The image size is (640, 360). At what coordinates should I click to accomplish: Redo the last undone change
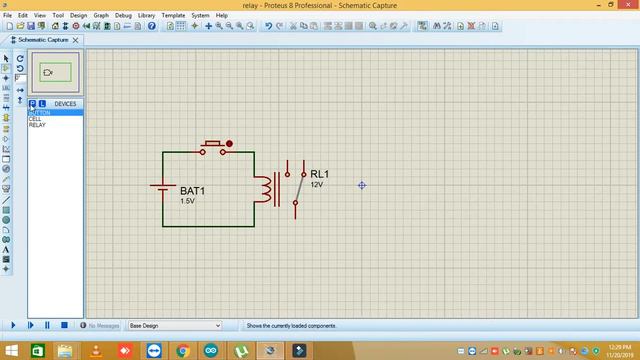[279, 26]
